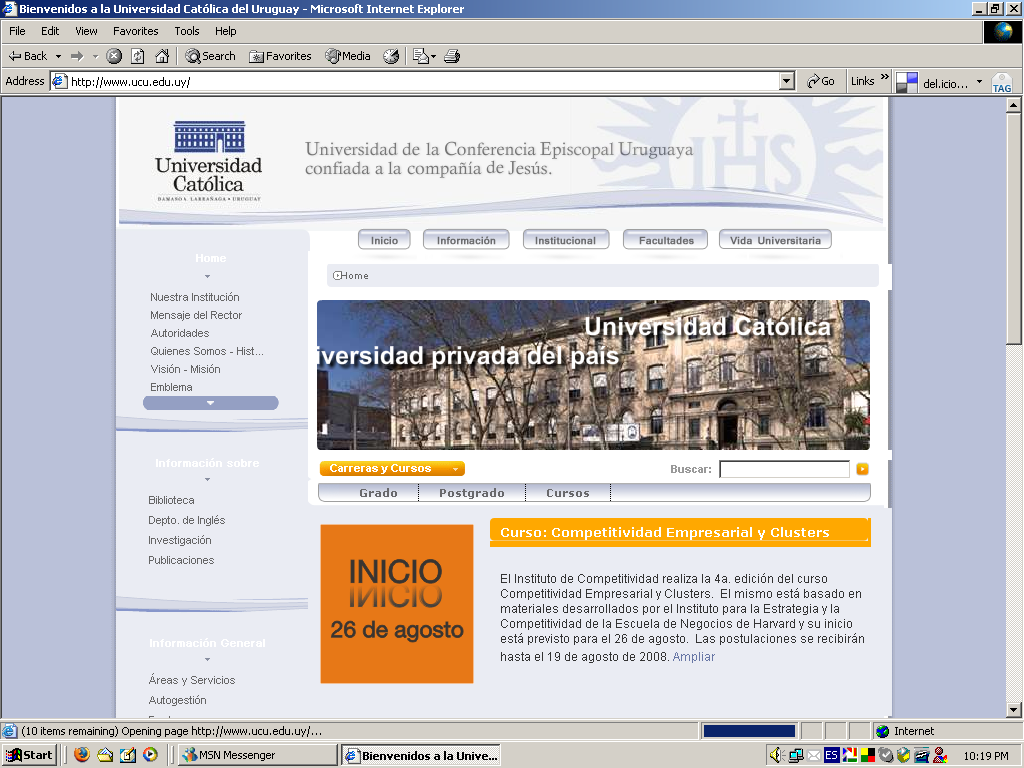
Task: Expand the Home sidebar menu with the blue arrow bar
Action: (210, 403)
